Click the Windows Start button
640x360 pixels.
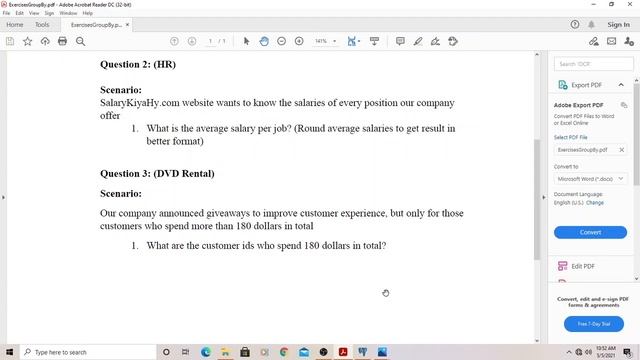9,352
